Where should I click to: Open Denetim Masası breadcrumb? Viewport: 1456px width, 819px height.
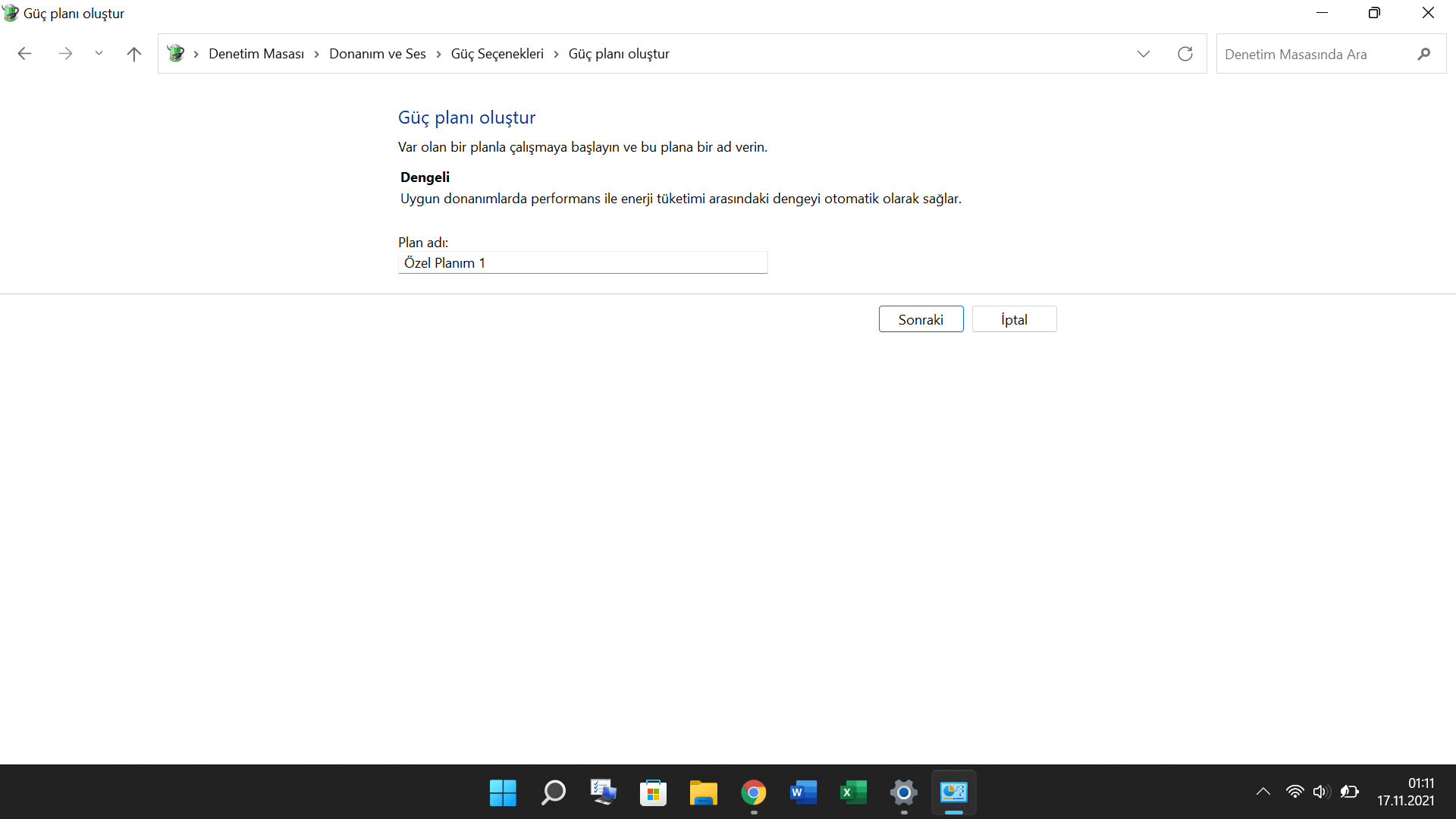[x=256, y=54]
